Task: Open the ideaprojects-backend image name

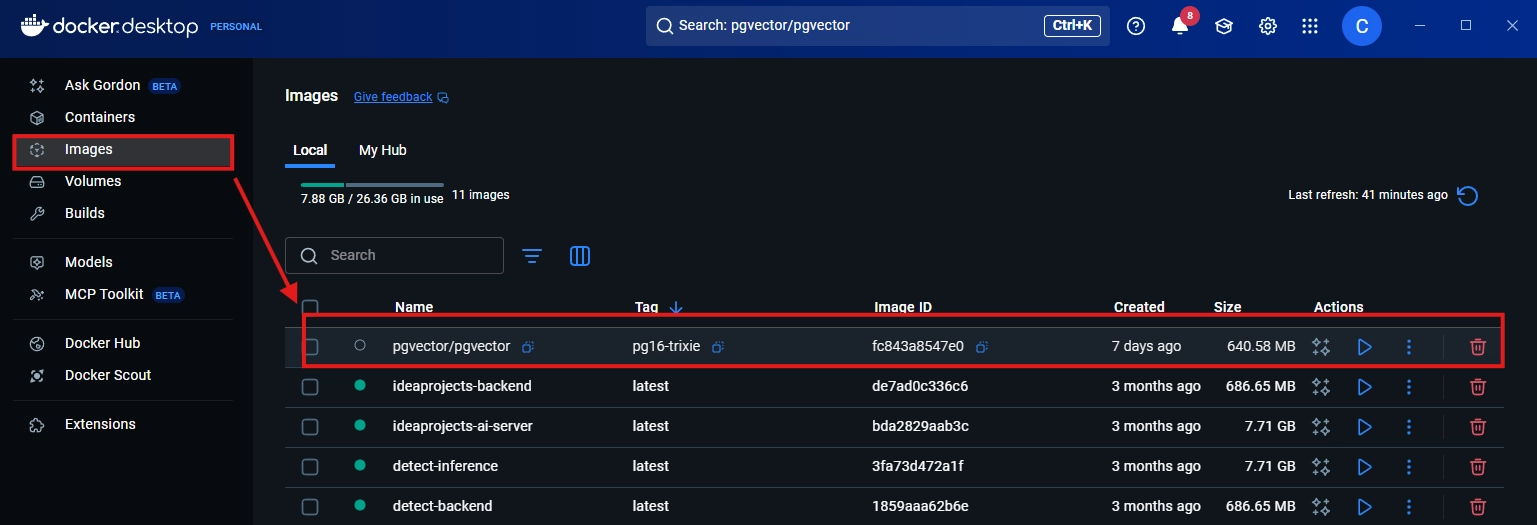Action: [x=462, y=386]
